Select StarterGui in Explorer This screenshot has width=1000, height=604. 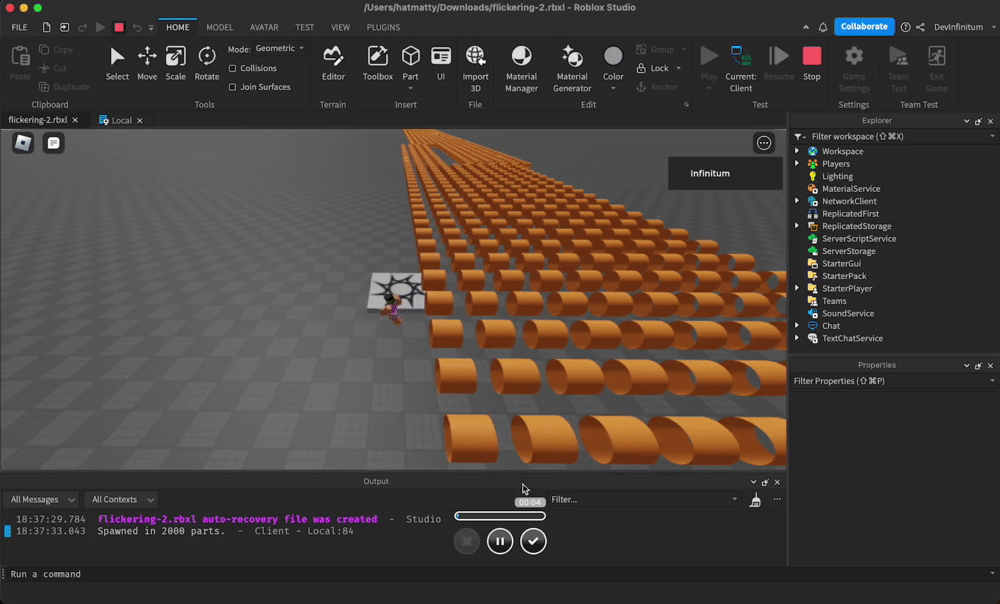point(841,263)
